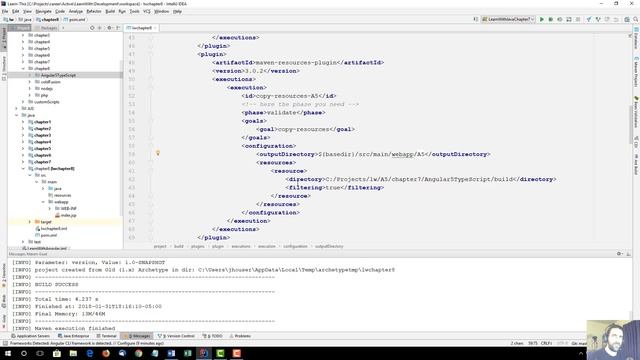The width and height of the screenshot is (640, 360).
Task: Expand the Angular5TypeScript folder
Action: (29, 75)
